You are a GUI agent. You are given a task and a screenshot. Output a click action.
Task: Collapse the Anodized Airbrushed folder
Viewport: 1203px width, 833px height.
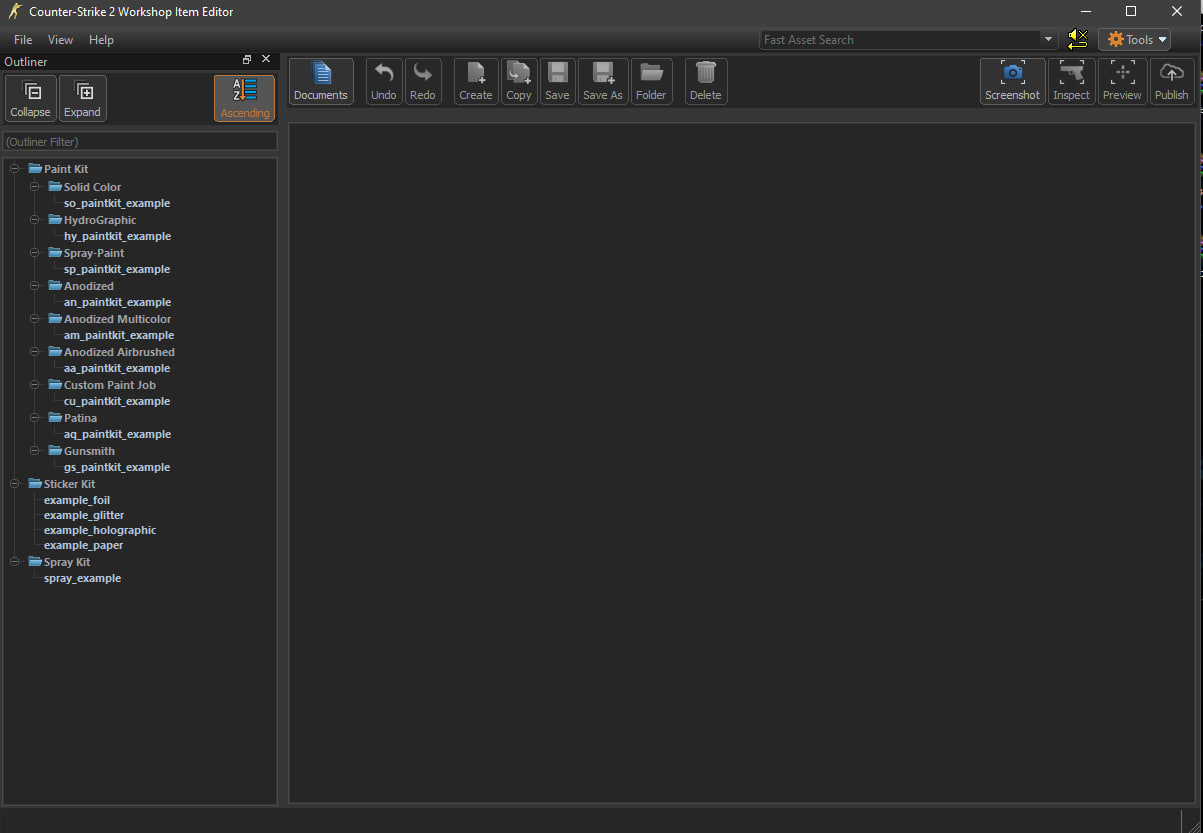(35, 352)
